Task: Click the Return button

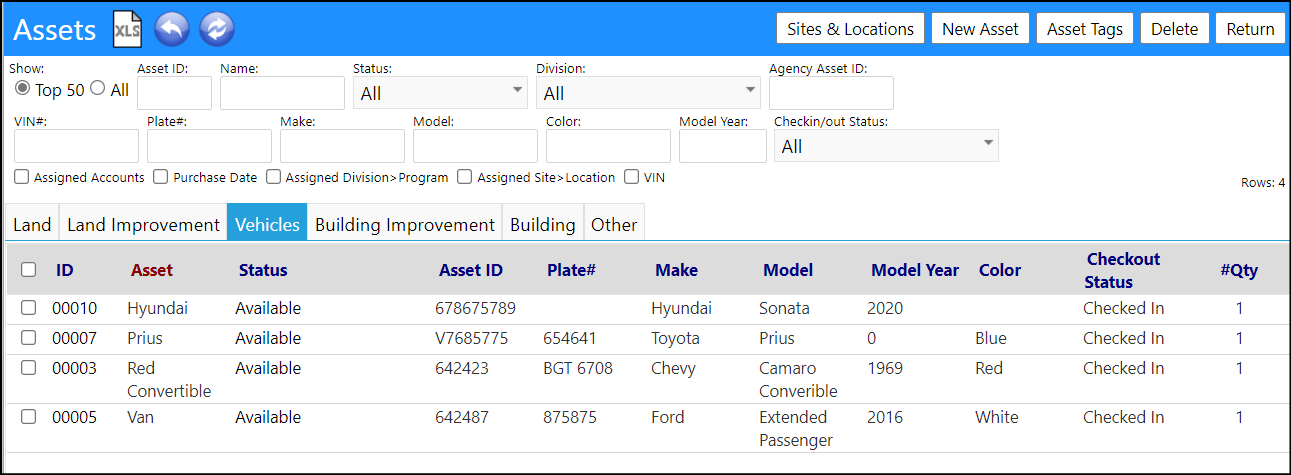Action: point(1250,29)
